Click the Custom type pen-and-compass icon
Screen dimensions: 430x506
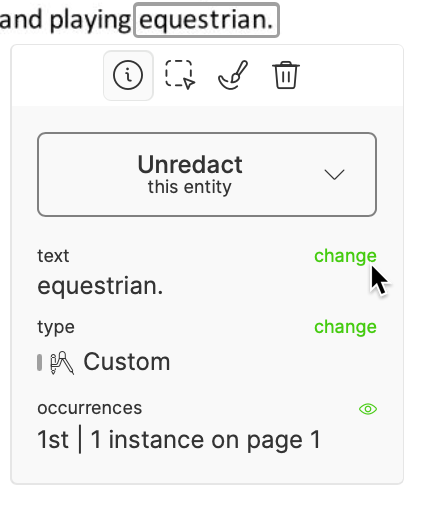coord(62,363)
